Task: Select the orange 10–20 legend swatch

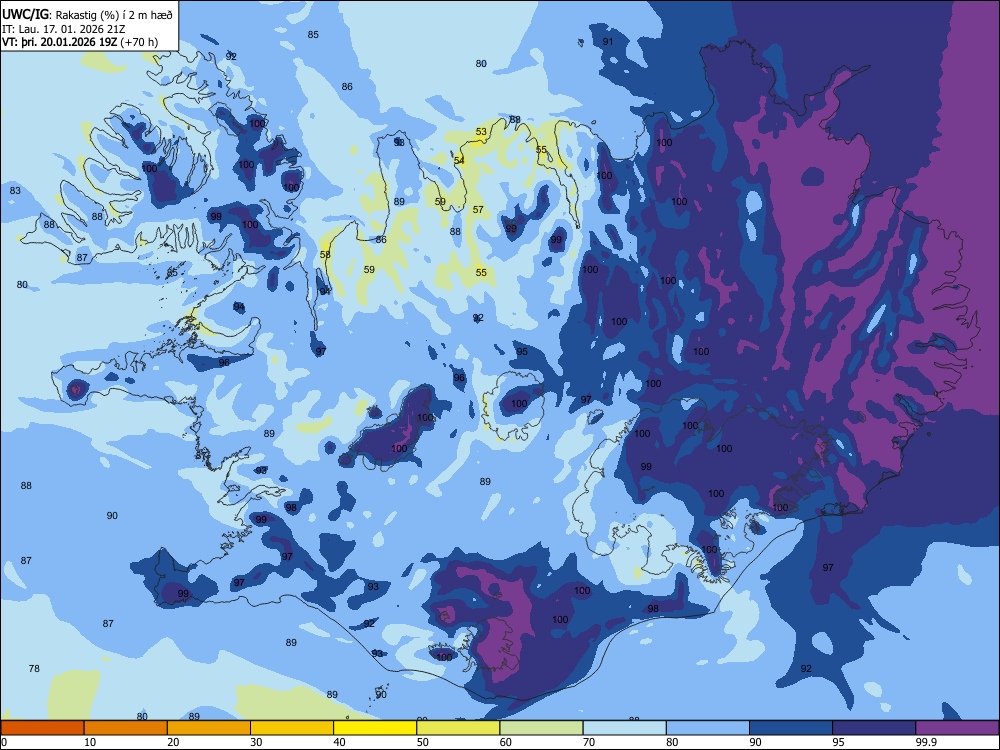Action: (126, 728)
